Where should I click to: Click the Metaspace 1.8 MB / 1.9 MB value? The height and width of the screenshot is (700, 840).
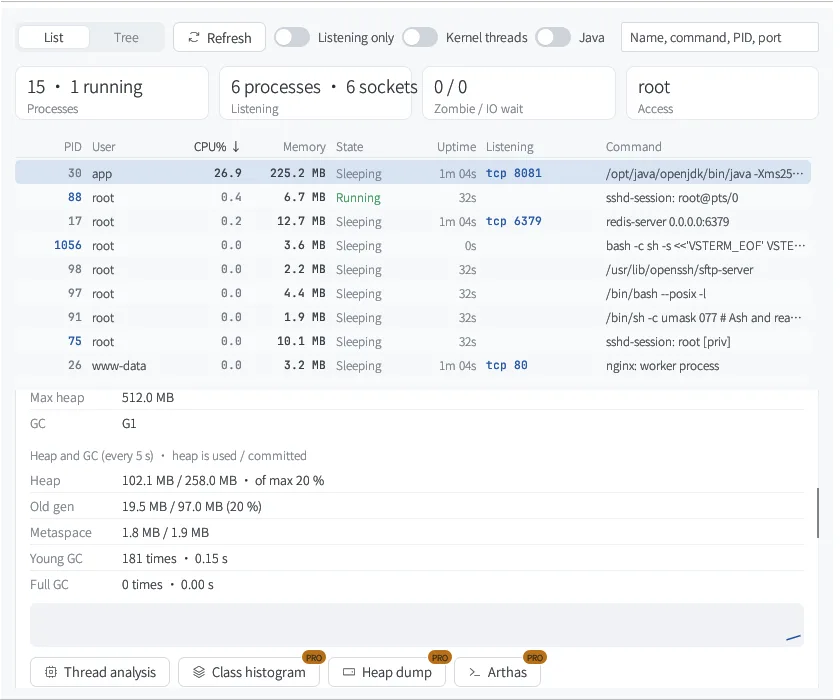[166, 532]
